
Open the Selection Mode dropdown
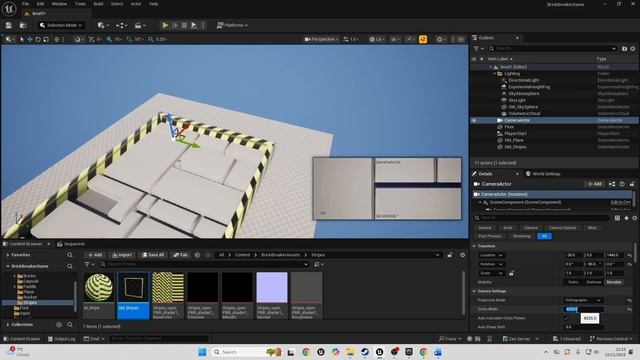pos(61,25)
